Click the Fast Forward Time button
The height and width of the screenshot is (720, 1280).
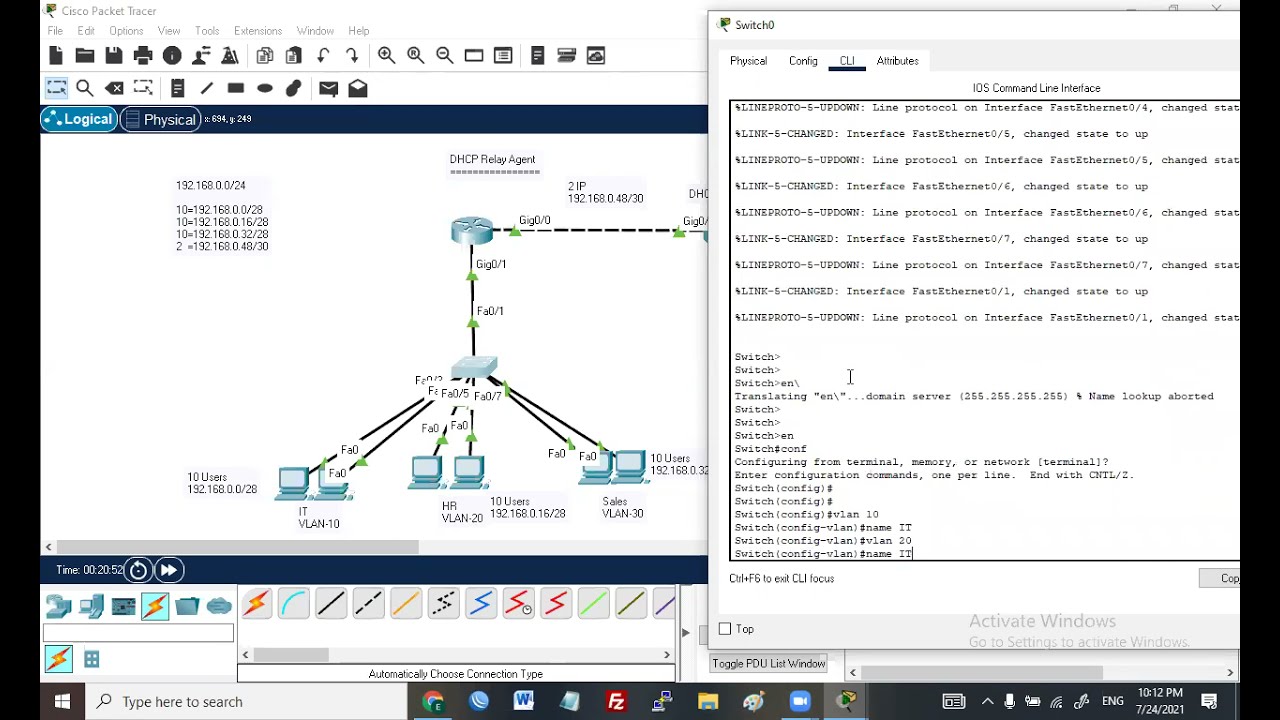tap(168, 570)
